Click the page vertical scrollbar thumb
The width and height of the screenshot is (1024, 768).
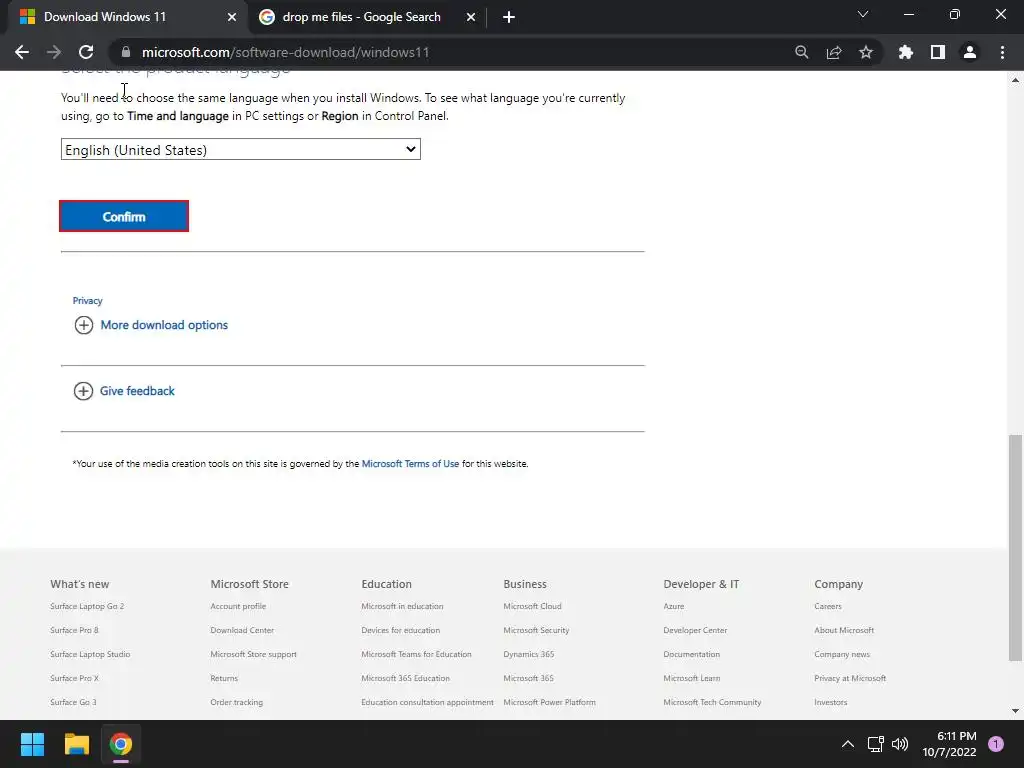point(1015,547)
